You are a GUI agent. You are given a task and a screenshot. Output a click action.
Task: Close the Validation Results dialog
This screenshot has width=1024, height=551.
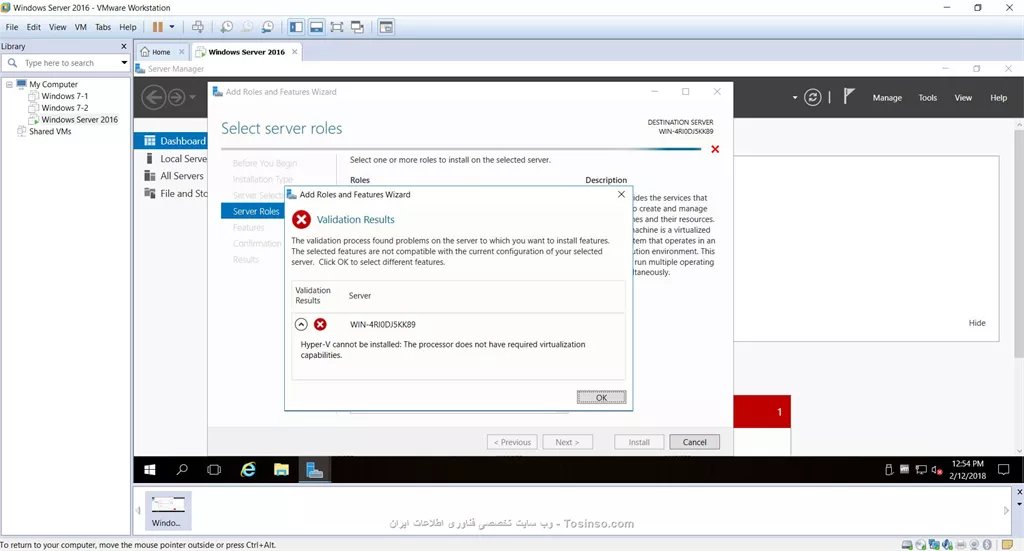(x=621, y=195)
